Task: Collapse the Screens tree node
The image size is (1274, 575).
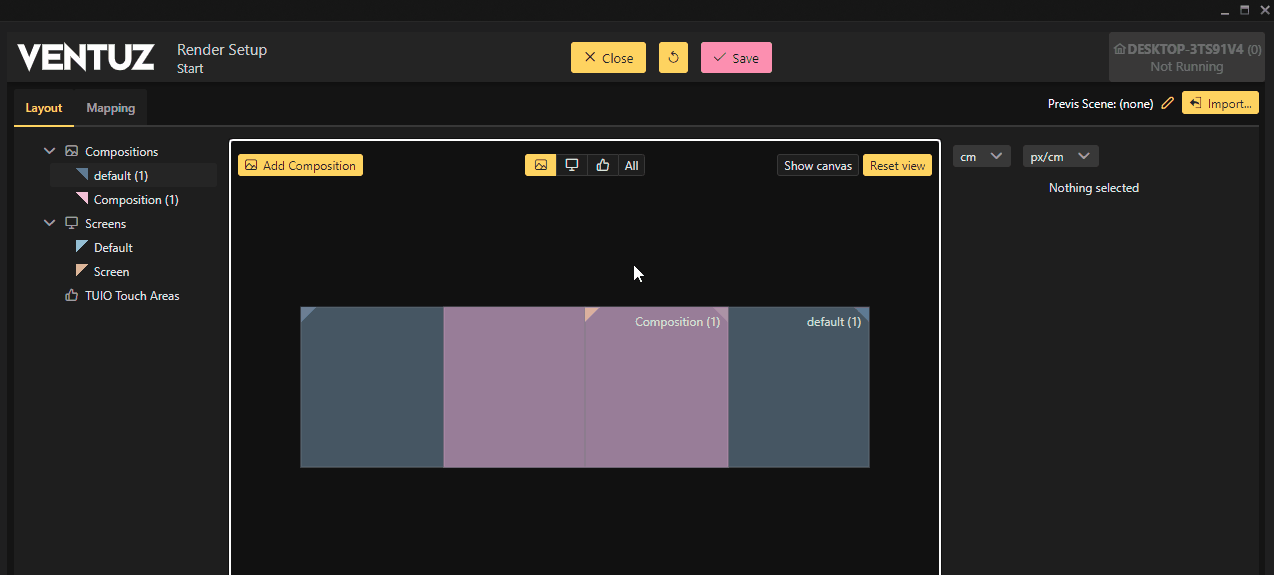Action: point(50,223)
